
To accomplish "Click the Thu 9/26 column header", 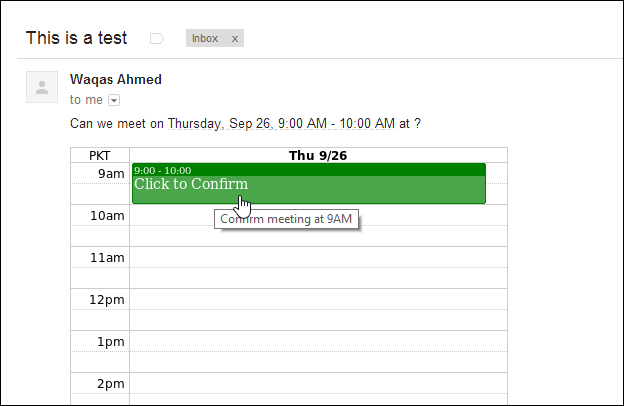I will tap(318, 155).
